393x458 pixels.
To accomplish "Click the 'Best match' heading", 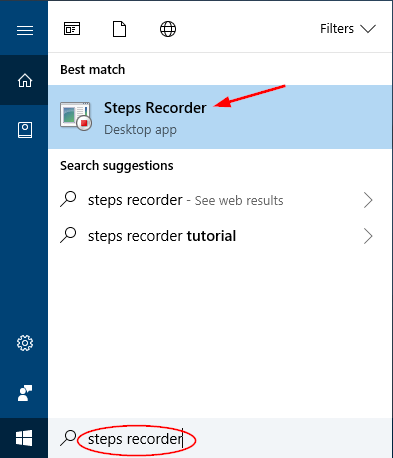I will [x=93, y=70].
